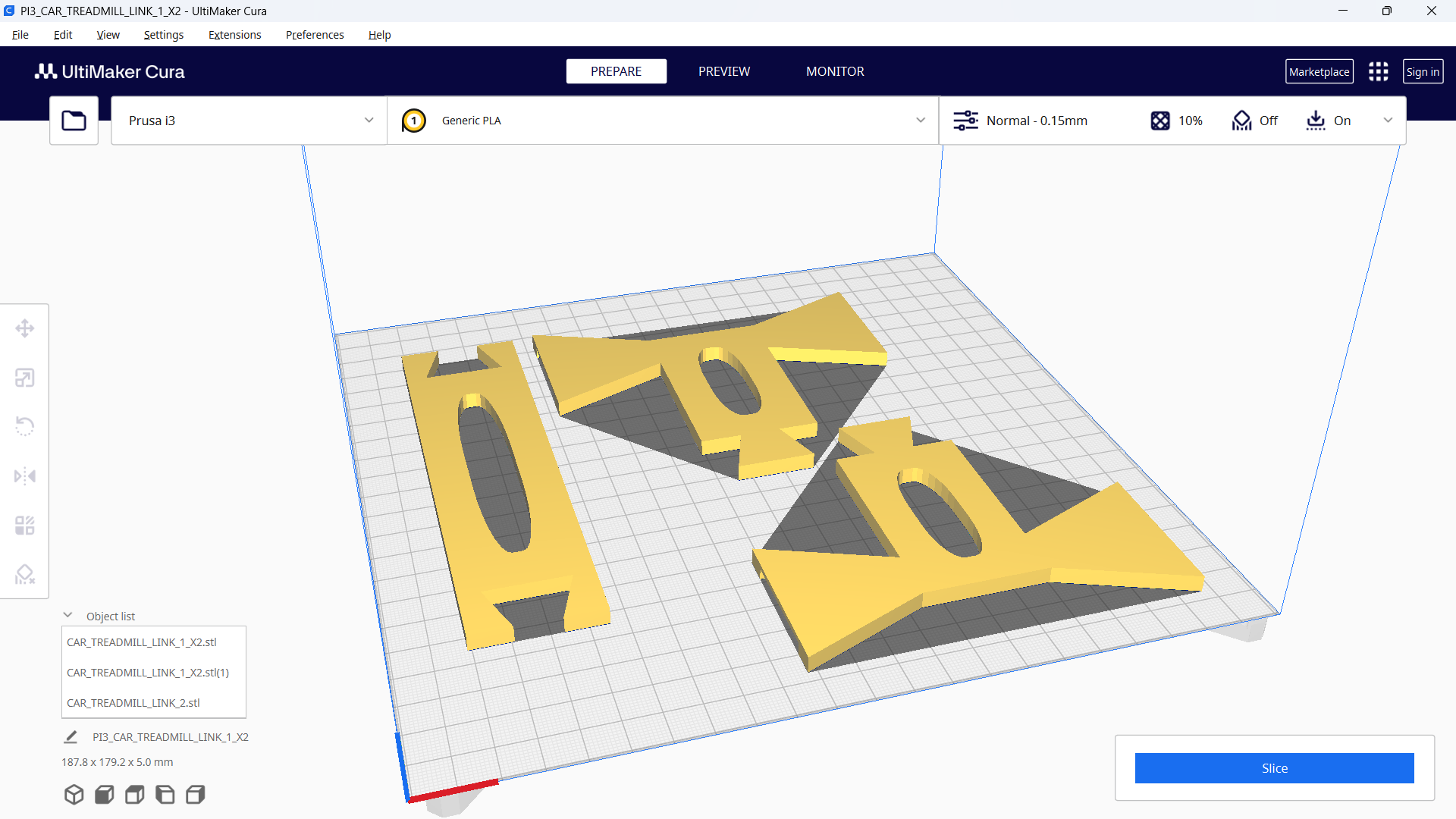Open the File menu
The width and height of the screenshot is (1456, 819).
click(x=20, y=35)
